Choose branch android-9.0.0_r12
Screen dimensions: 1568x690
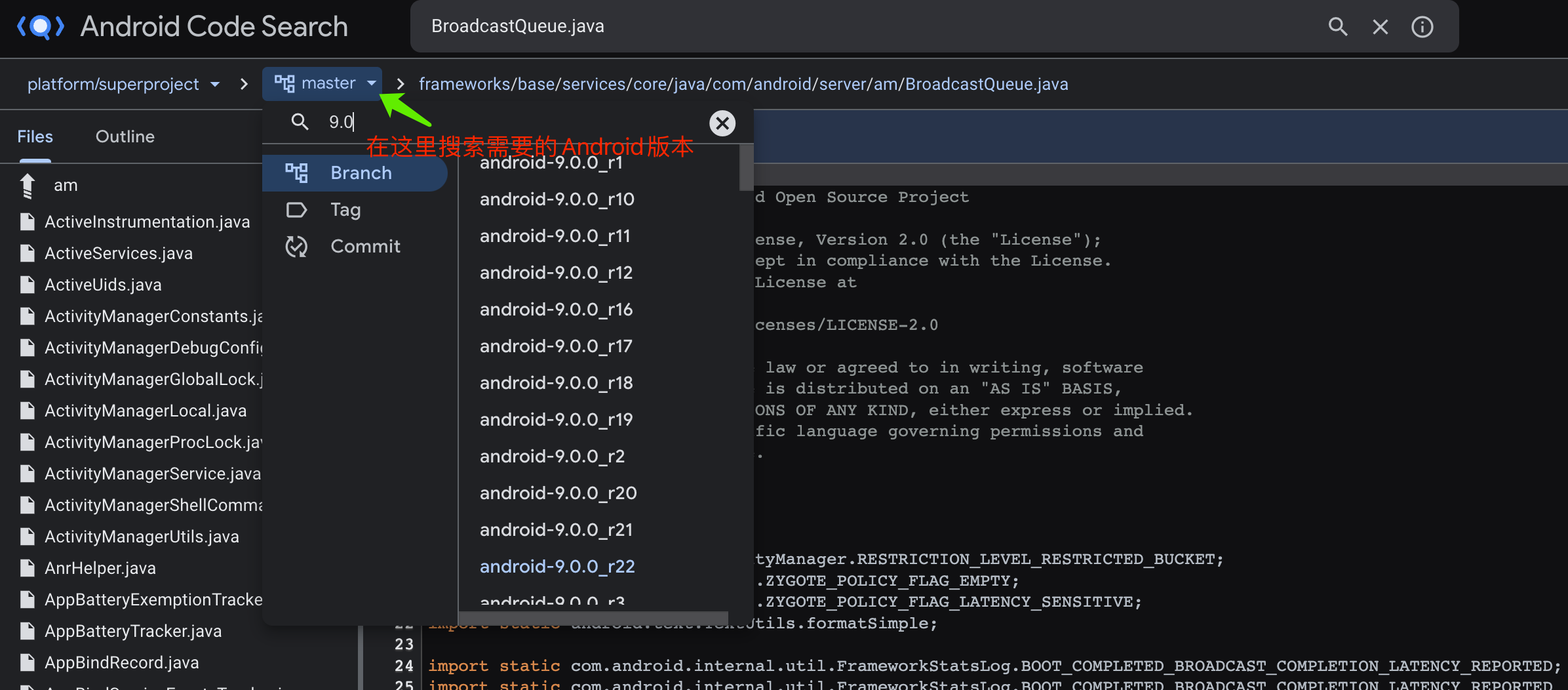point(556,273)
